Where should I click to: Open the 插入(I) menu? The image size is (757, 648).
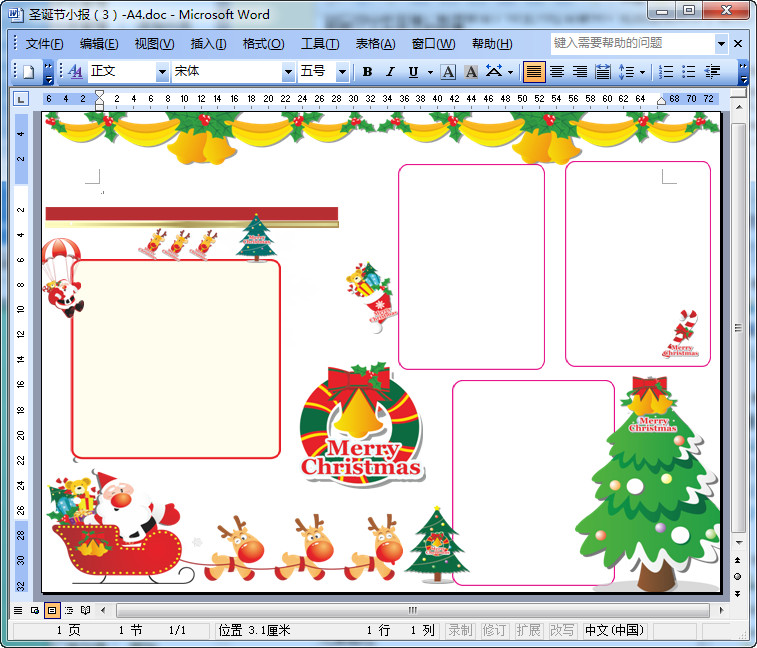(208, 44)
